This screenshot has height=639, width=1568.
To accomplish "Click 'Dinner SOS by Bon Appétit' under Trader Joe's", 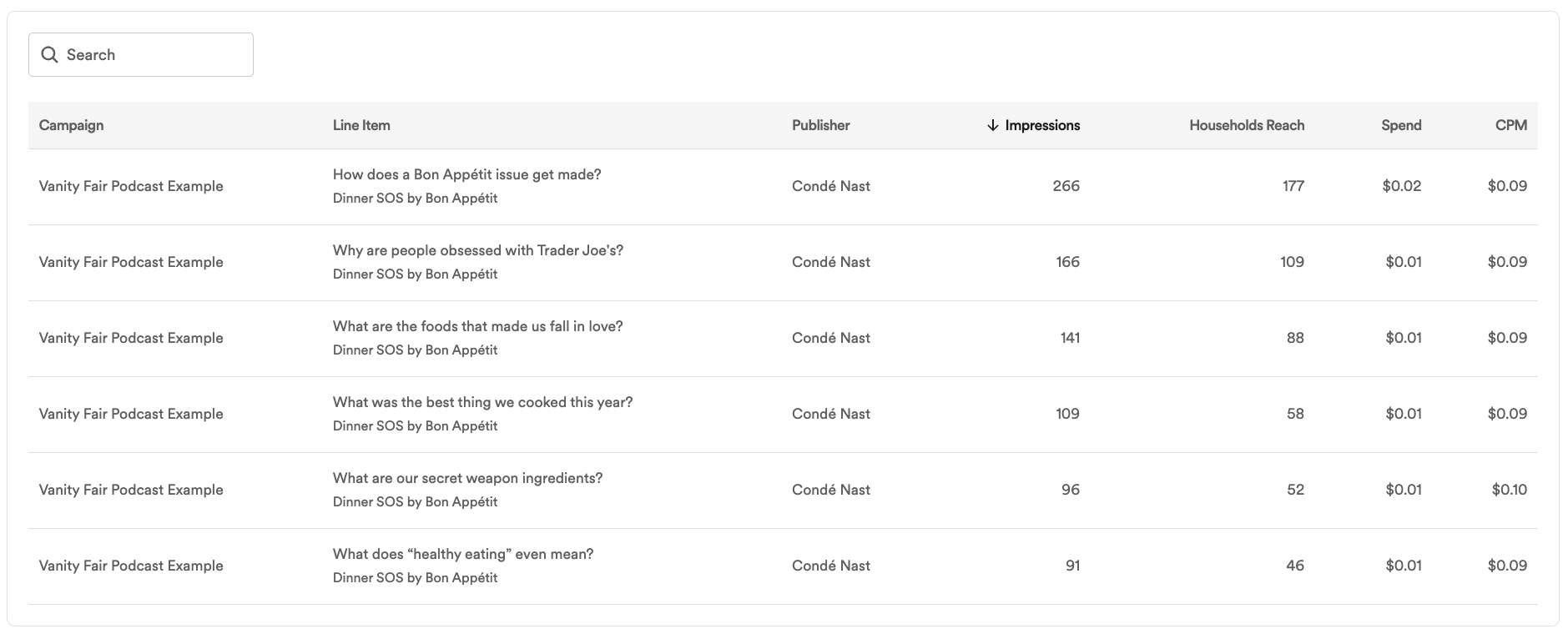I will tap(416, 274).
